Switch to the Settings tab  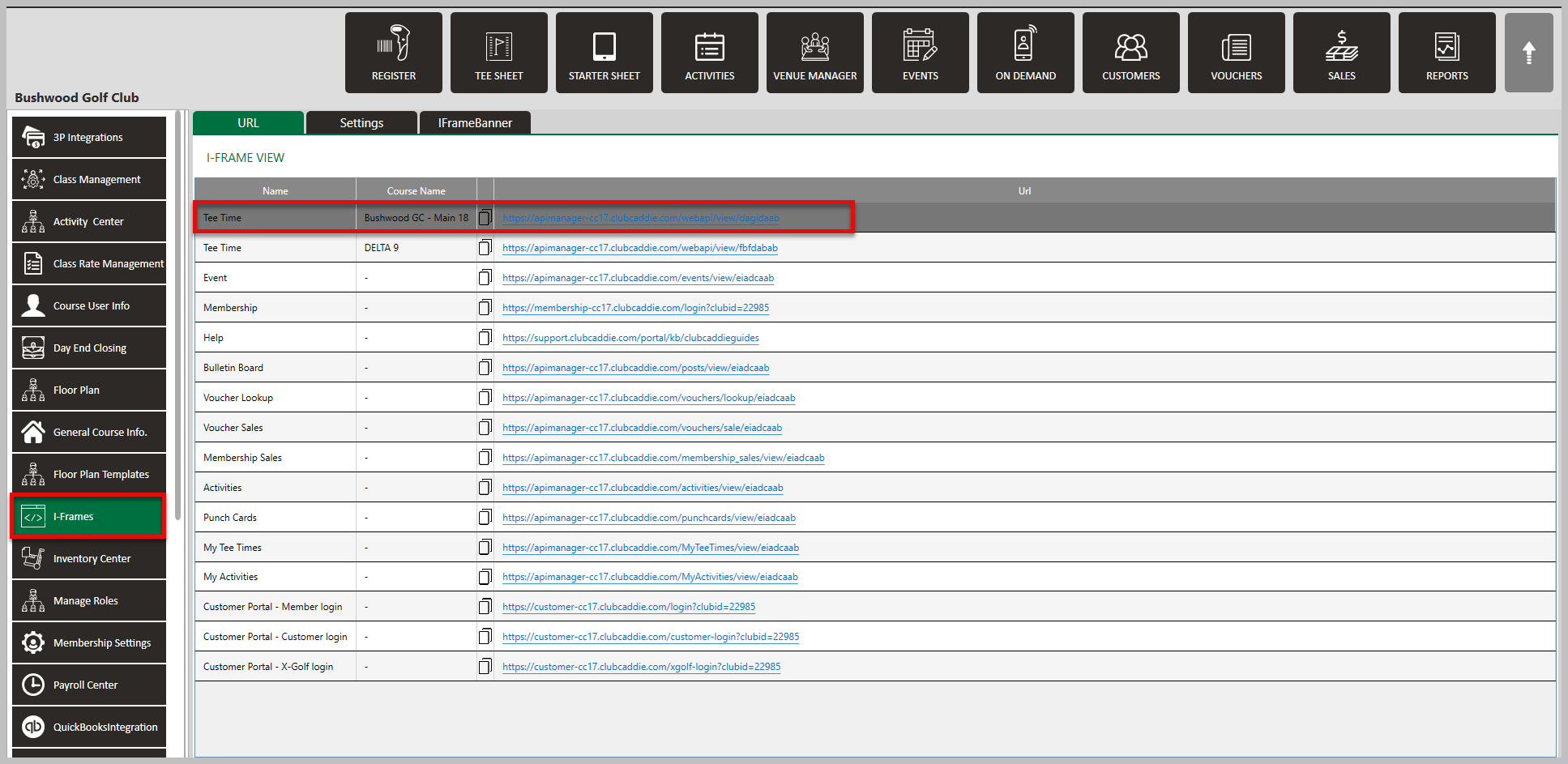click(361, 122)
